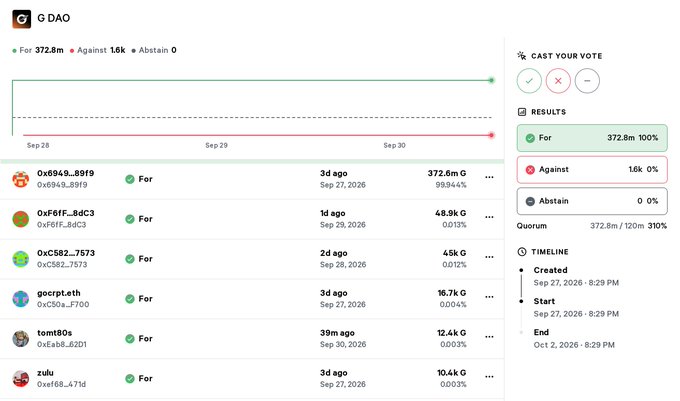Image resolution: width=680 pixels, height=401 pixels.
Task: Click the 12.4k G vote weight
Action: [451, 333]
